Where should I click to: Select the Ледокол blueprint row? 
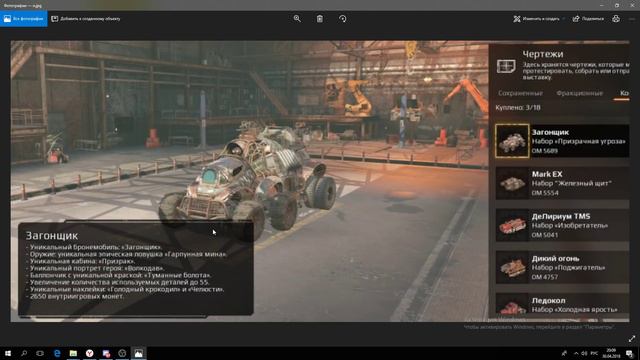click(x=562, y=304)
